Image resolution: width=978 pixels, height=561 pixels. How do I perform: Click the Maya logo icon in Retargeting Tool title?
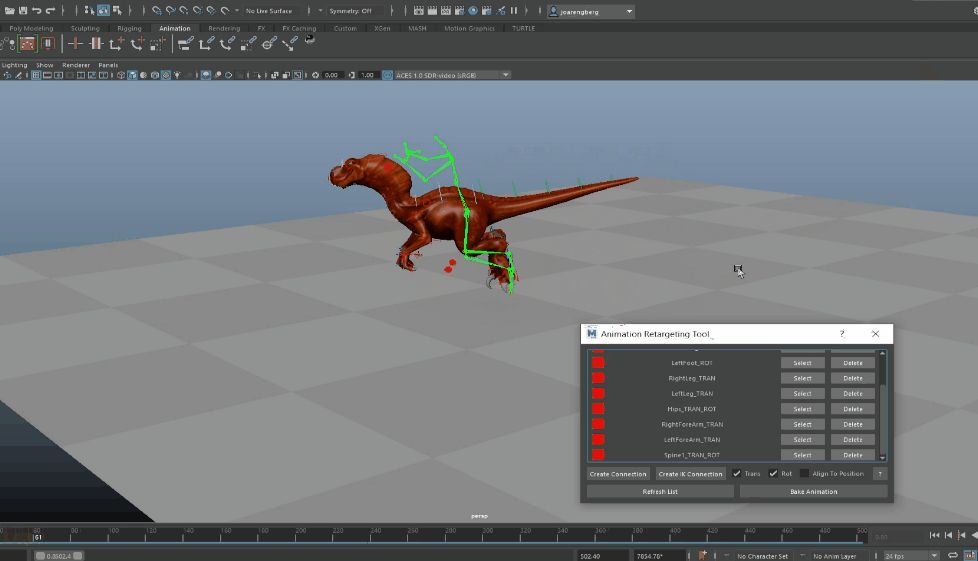pos(592,334)
